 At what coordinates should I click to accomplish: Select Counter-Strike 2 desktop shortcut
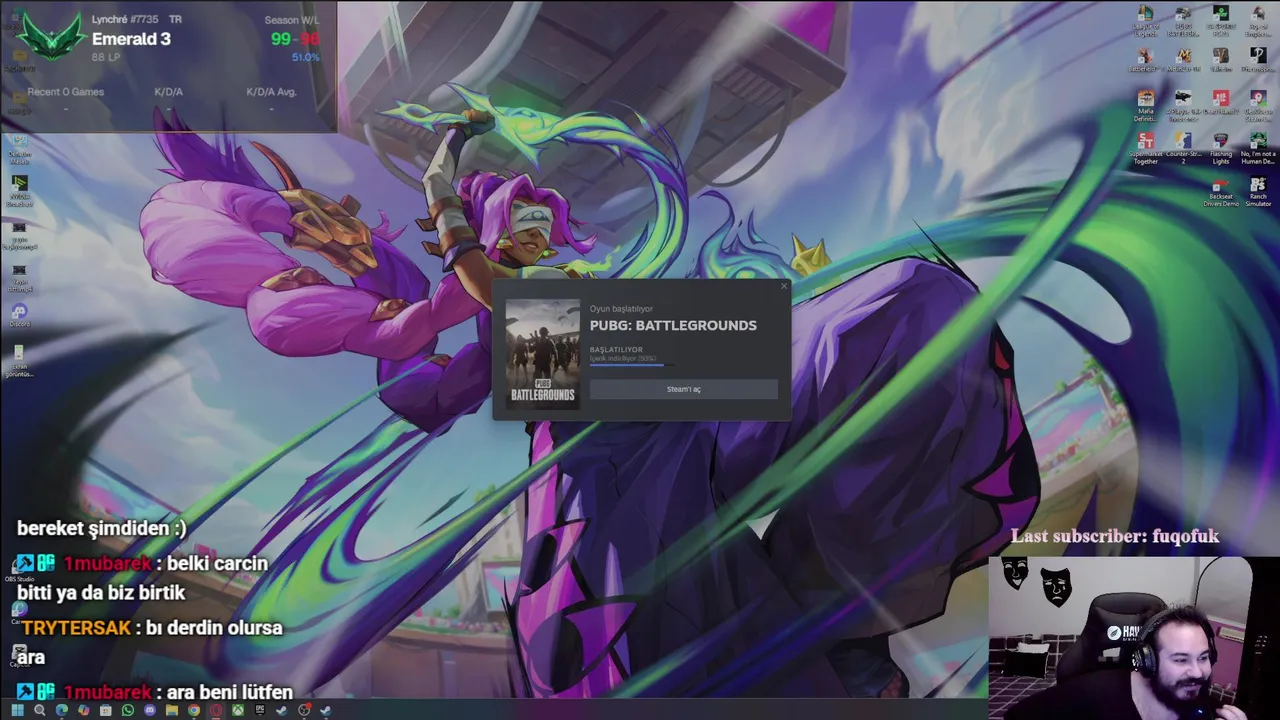coord(1183,148)
